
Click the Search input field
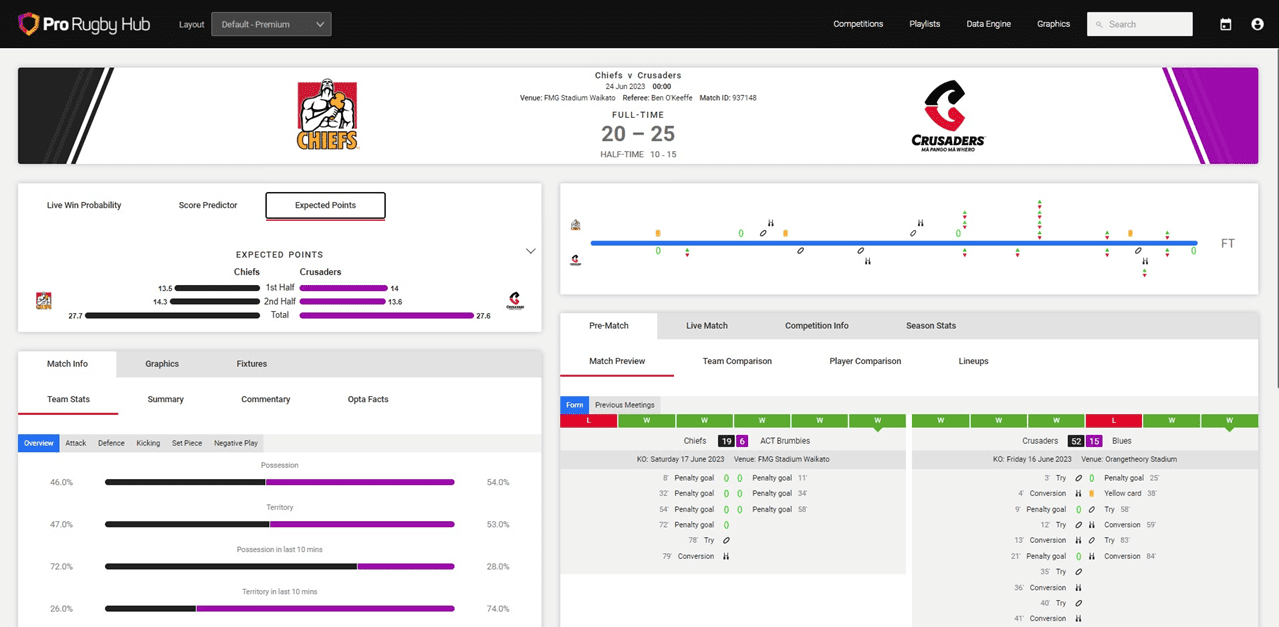pos(1147,24)
